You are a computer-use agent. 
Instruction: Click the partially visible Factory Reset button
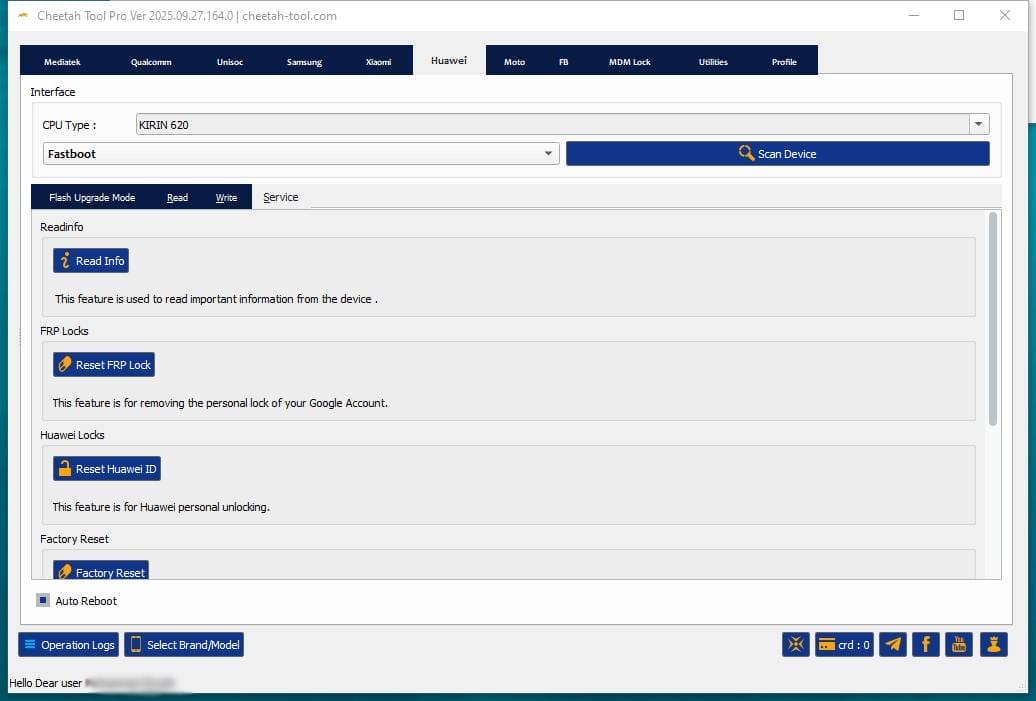tap(101, 571)
